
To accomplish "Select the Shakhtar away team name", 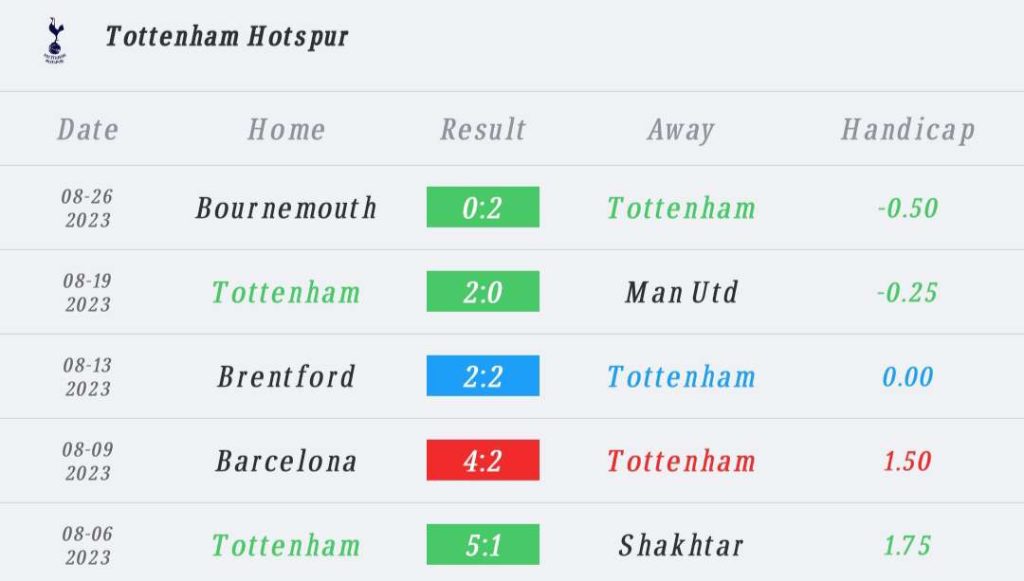I will coord(681,544).
